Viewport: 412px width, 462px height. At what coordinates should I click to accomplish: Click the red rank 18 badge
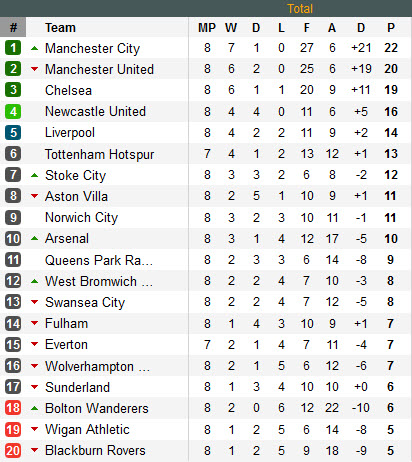pyautogui.click(x=13, y=408)
